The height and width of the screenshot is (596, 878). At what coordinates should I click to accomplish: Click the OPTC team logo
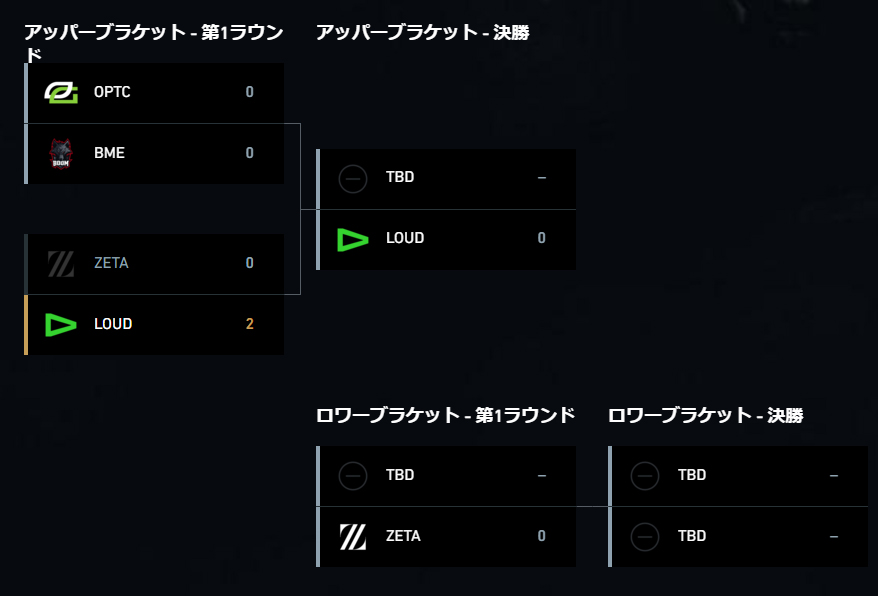(x=61, y=93)
